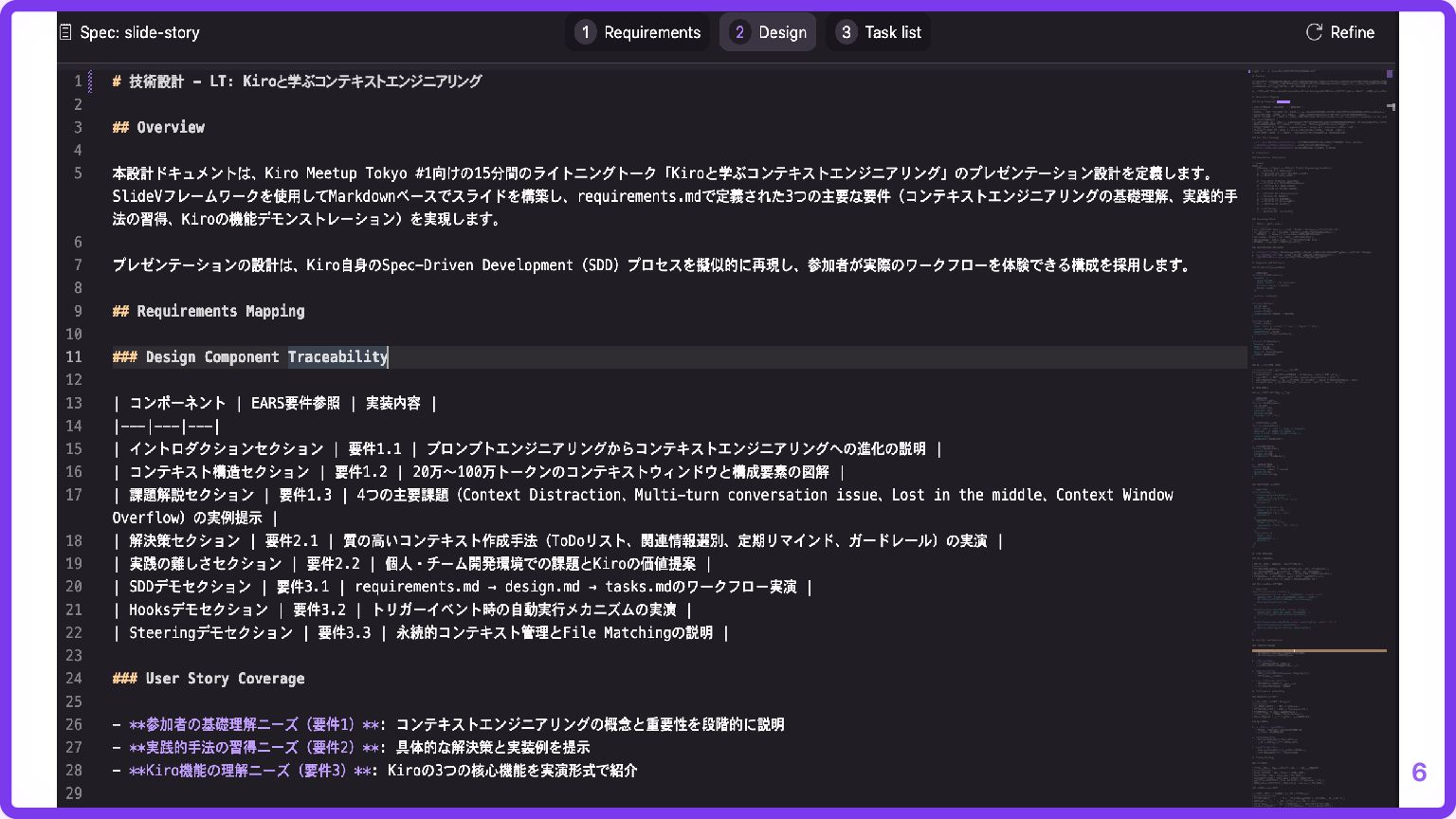The image size is (1456, 819).
Task: Click the bullet 'Kiro機能の理解ニーズ'
Action: [x=374, y=770]
